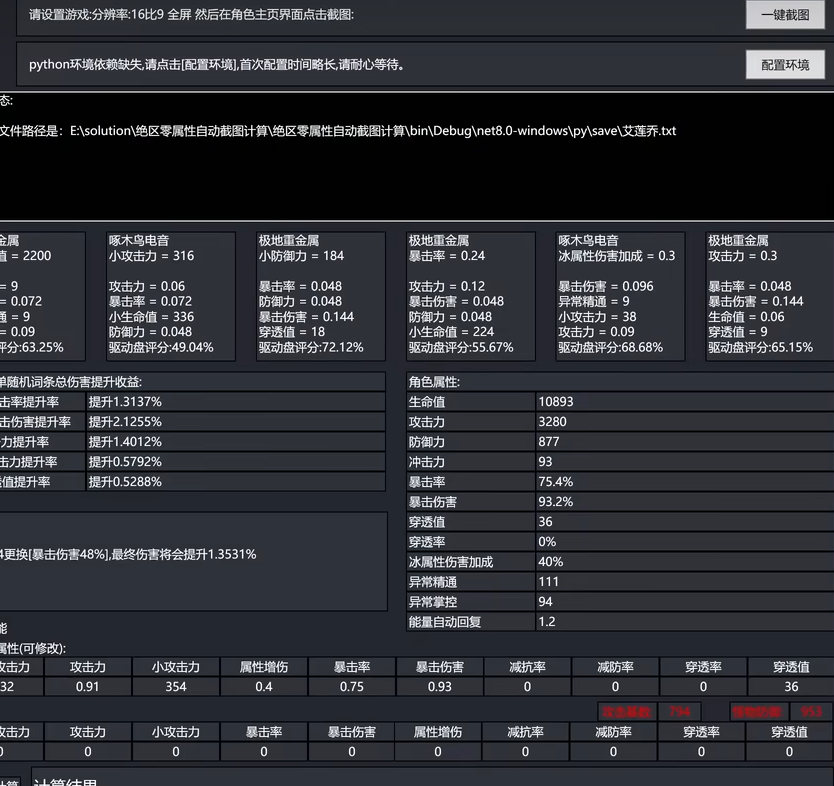Select the 极地重金属 card with 小防御力 = 184
834x786 pixels.
321,296
